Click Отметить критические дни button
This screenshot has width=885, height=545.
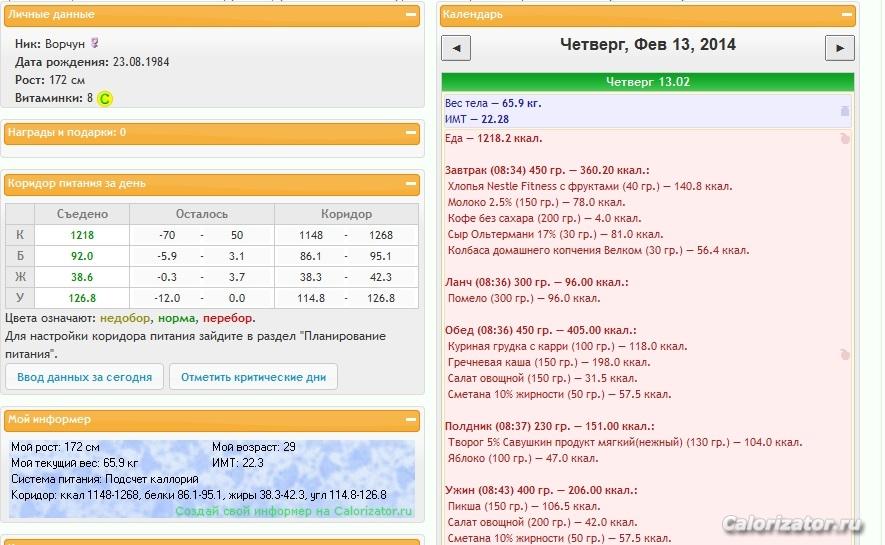tap(253, 377)
